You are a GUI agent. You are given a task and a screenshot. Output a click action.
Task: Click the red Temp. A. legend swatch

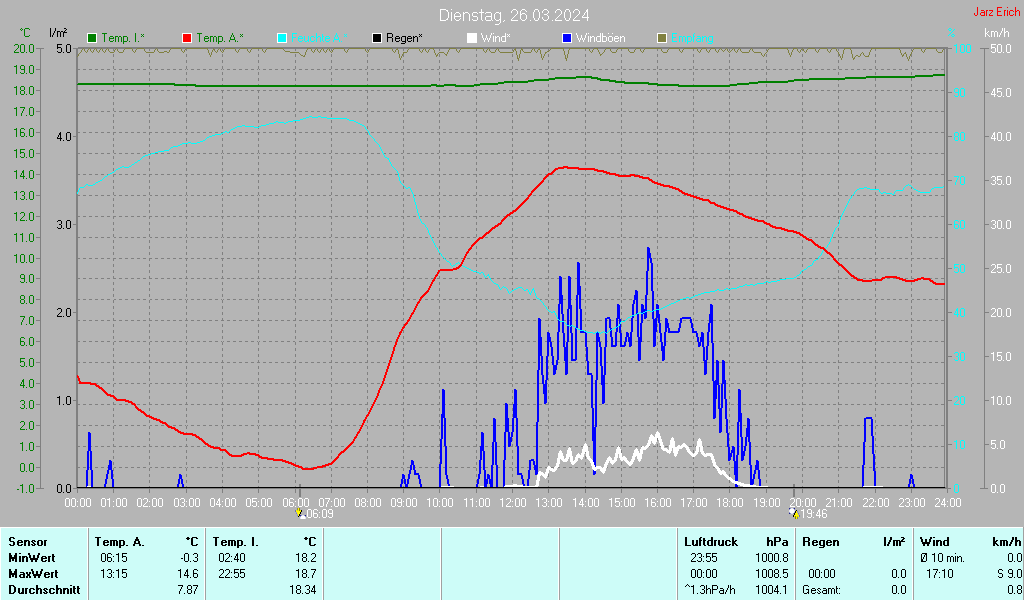(187, 38)
